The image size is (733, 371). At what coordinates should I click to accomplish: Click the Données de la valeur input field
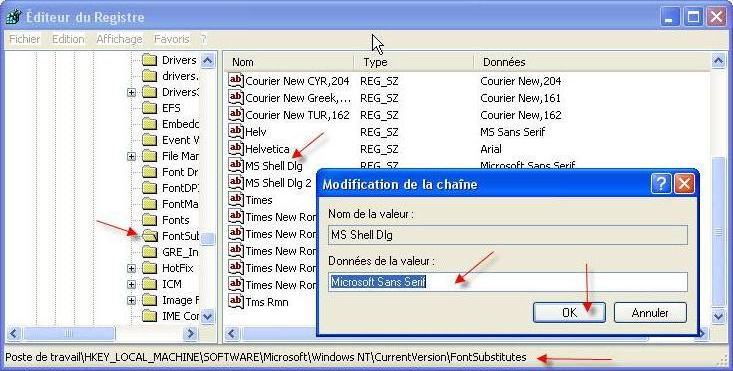508,282
